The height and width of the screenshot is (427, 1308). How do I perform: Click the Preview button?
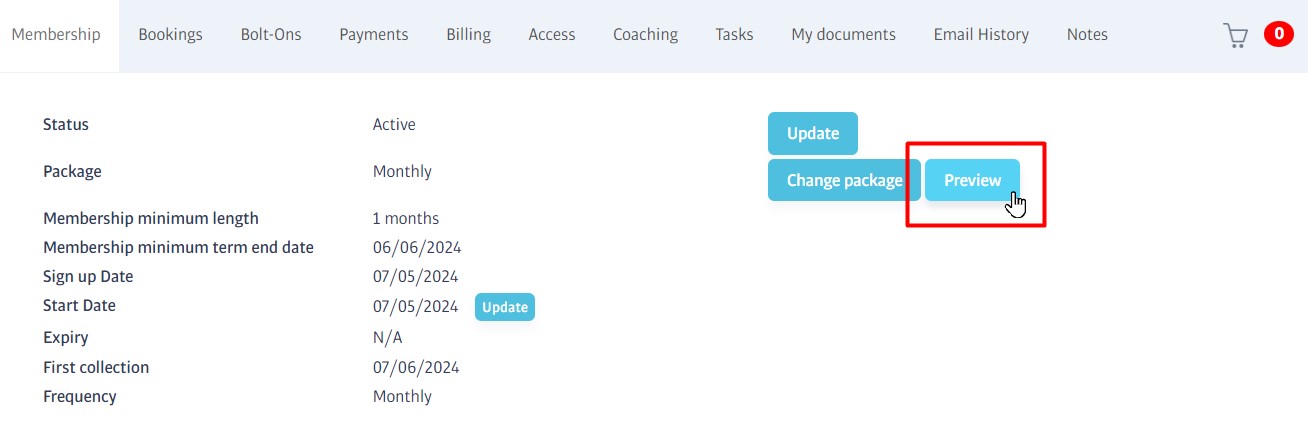972,181
